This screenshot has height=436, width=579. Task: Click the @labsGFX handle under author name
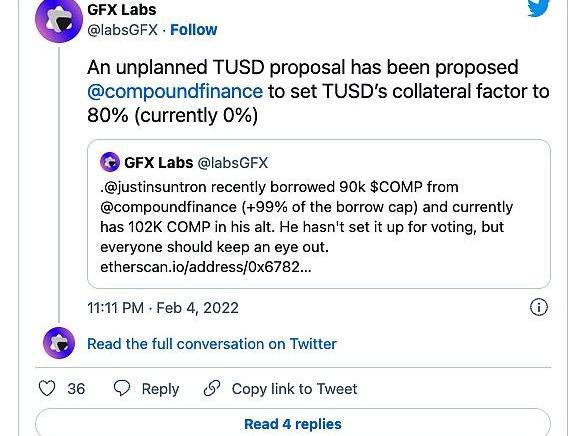(x=123, y=30)
